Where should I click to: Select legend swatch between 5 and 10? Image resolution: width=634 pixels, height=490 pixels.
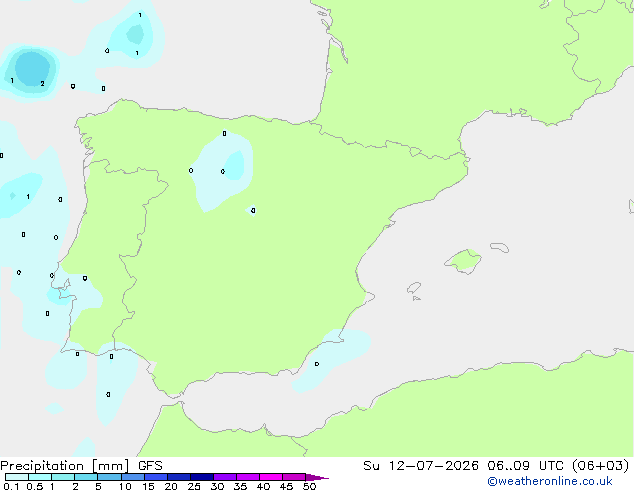[109, 477]
